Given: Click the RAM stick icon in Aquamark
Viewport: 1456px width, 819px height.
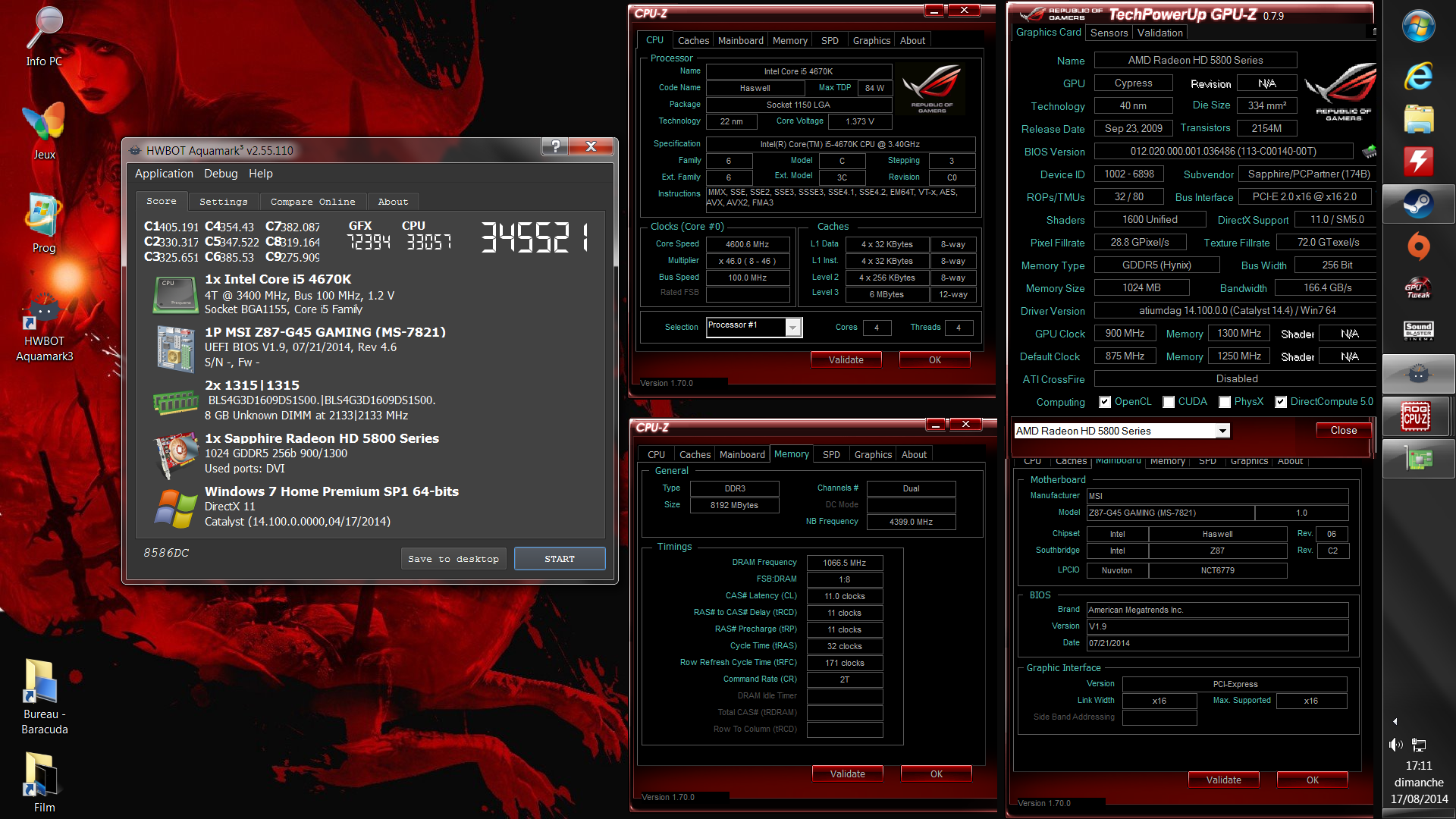Looking at the screenshot, I should [175, 403].
